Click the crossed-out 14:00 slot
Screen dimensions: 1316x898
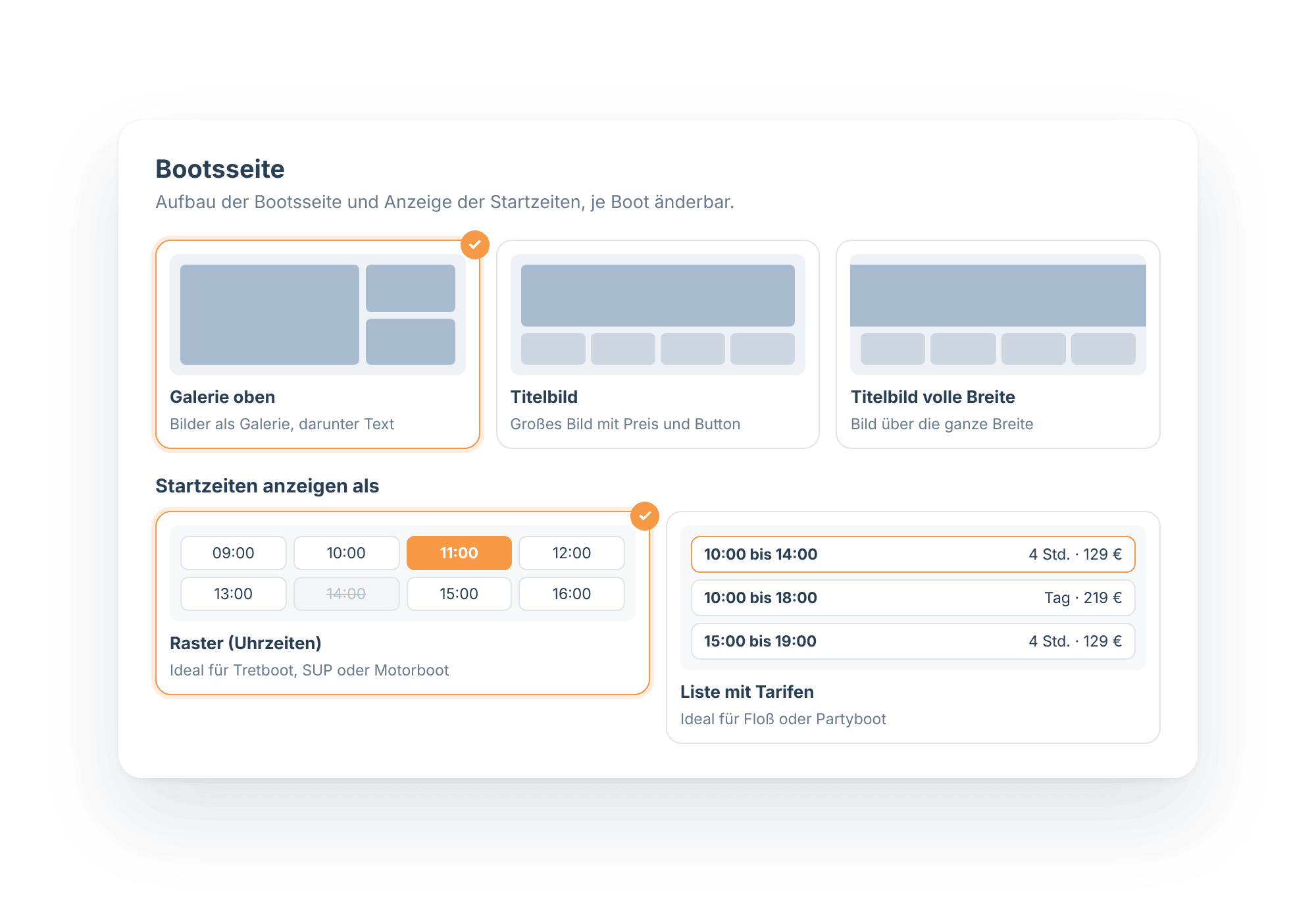pos(346,594)
